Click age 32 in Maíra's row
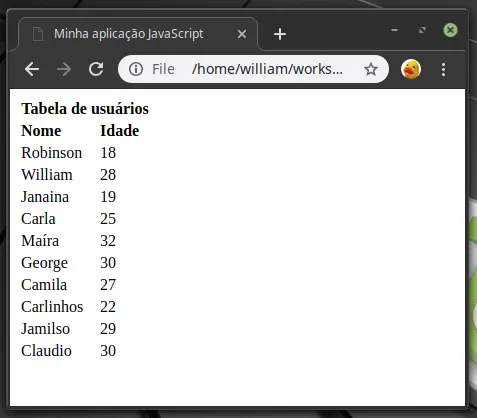This screenshot has width=477, height=418. pyautogui.click(x=108, y=241)
